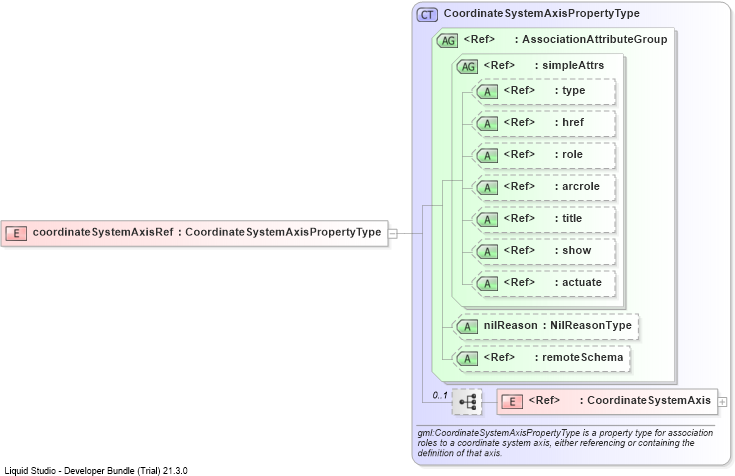Screen dimensions: 735x476
Task: Select the role attribute reference
Action: (x=543, y=154)
